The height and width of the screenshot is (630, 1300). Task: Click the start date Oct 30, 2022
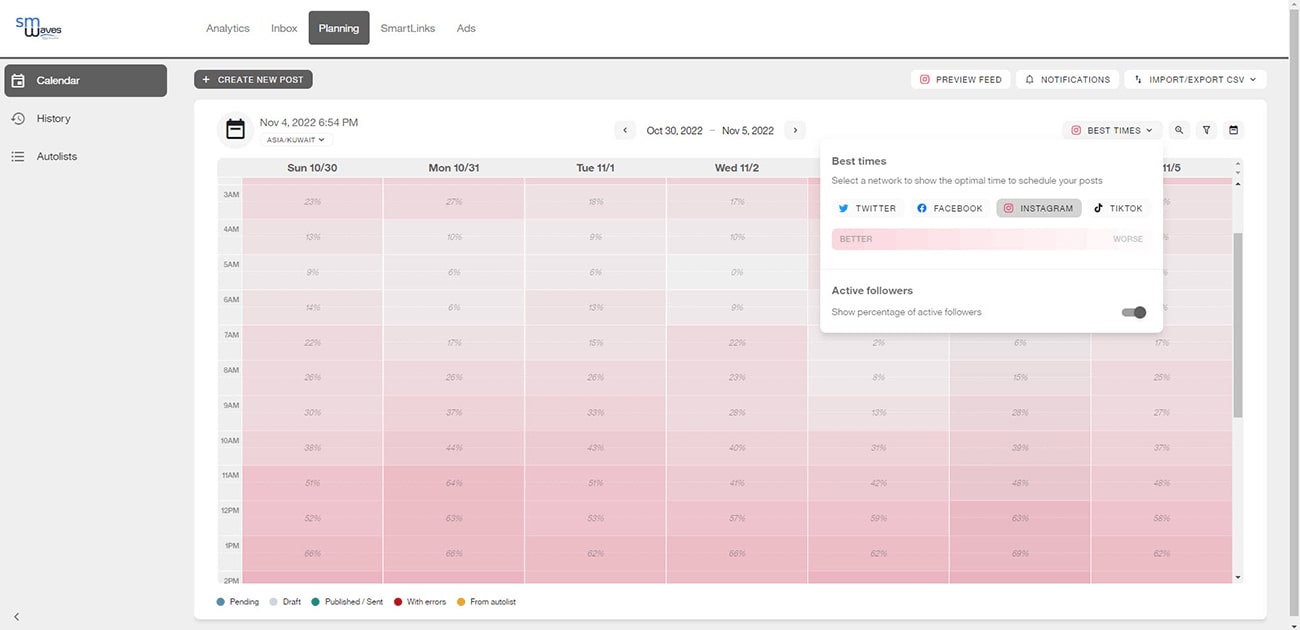click(x=675, y=131)
